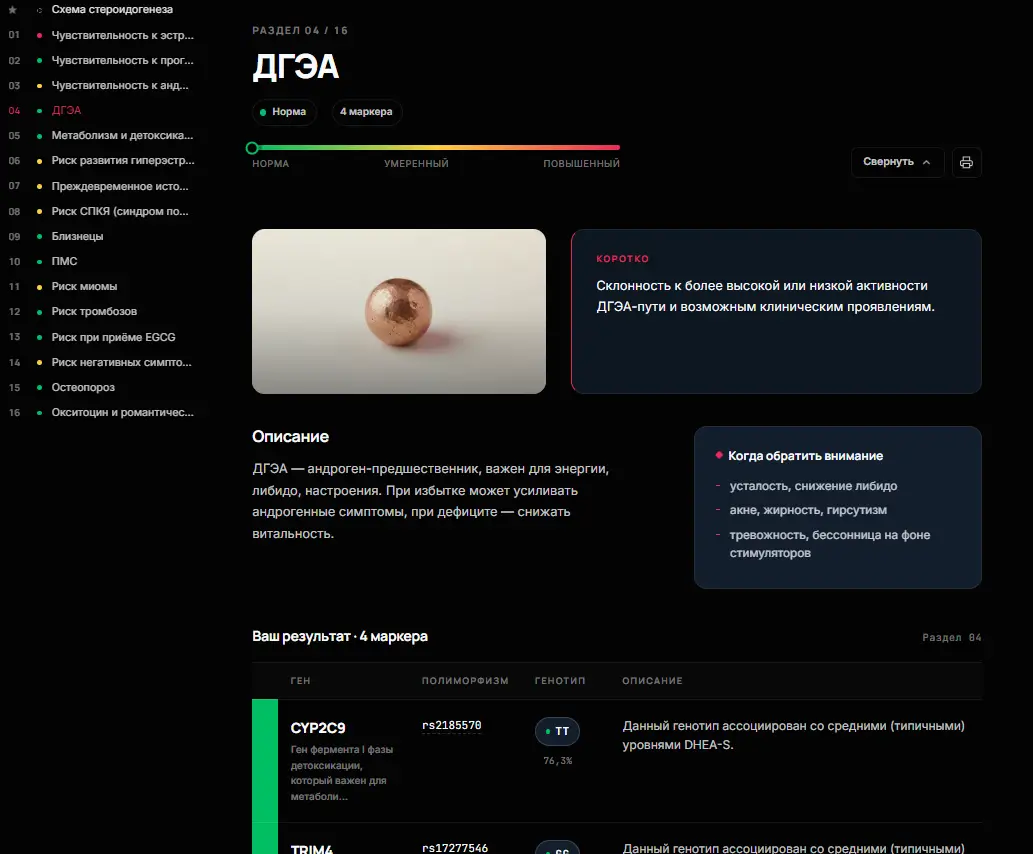
Task: Open section 13 Риск при приёме EGCG
Action: tap(113, 337)
